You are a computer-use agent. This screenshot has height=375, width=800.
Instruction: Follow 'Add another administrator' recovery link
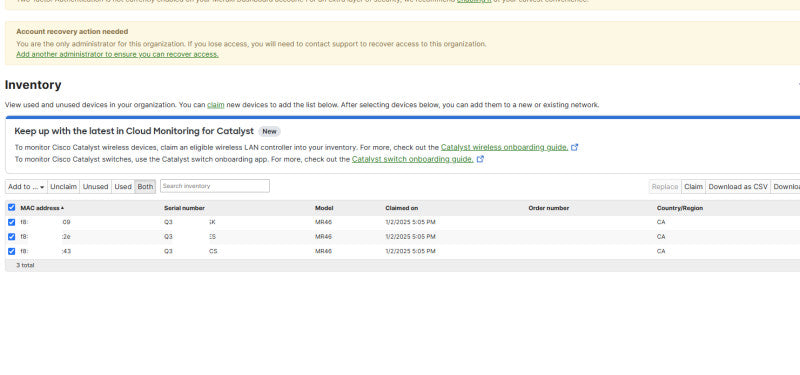pyautogui.click(x=117, y=54)
